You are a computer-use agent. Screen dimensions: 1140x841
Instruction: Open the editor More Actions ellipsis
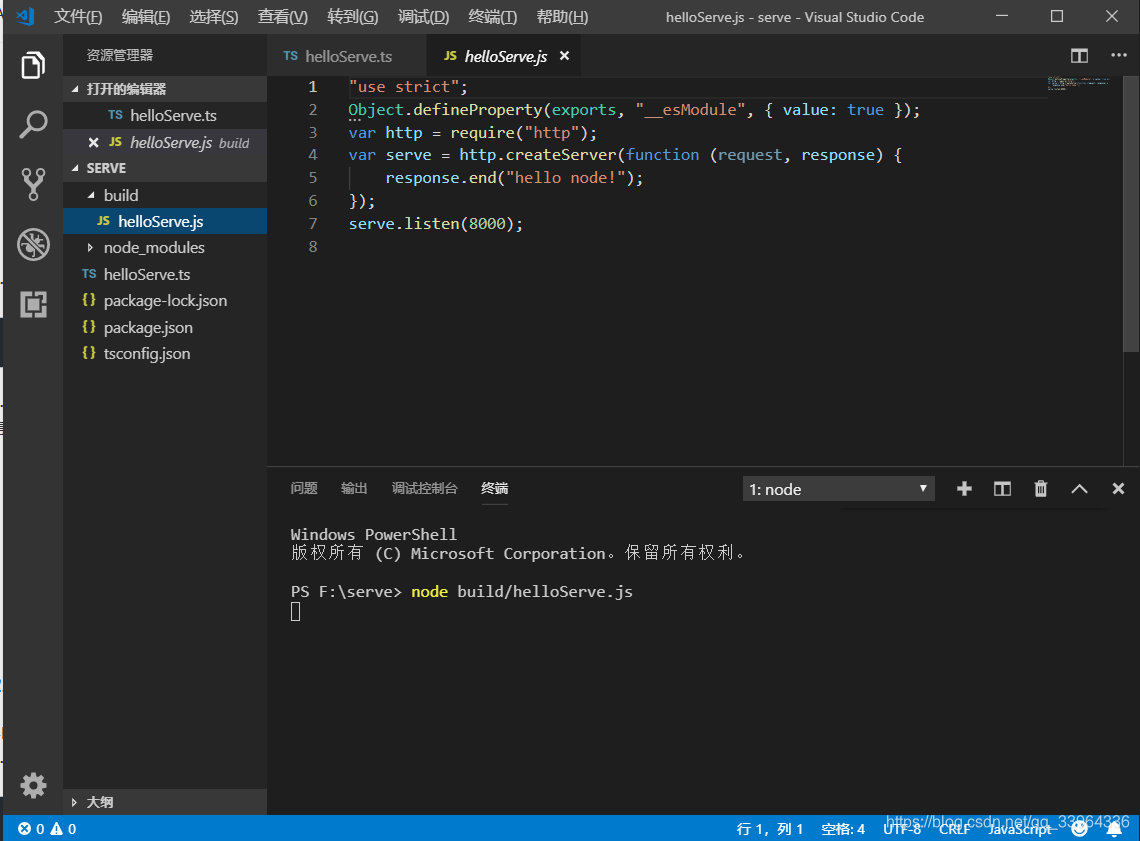(1118, 55)
